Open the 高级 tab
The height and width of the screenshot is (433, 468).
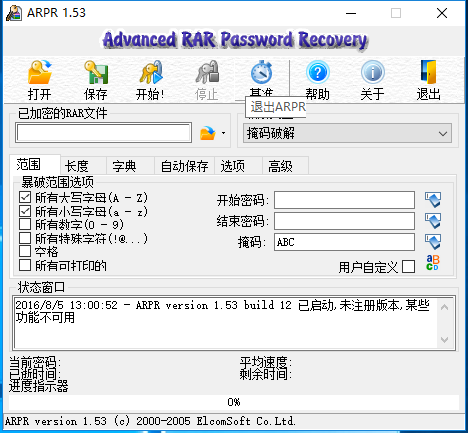click(x=286, y=166)
